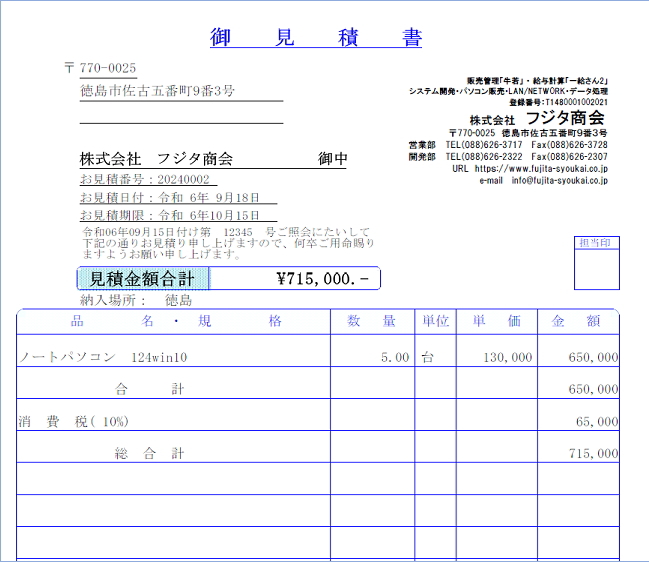Click the 御見積書 document title
The height and width of the screenshot is (562, 649).
[316, 37]
